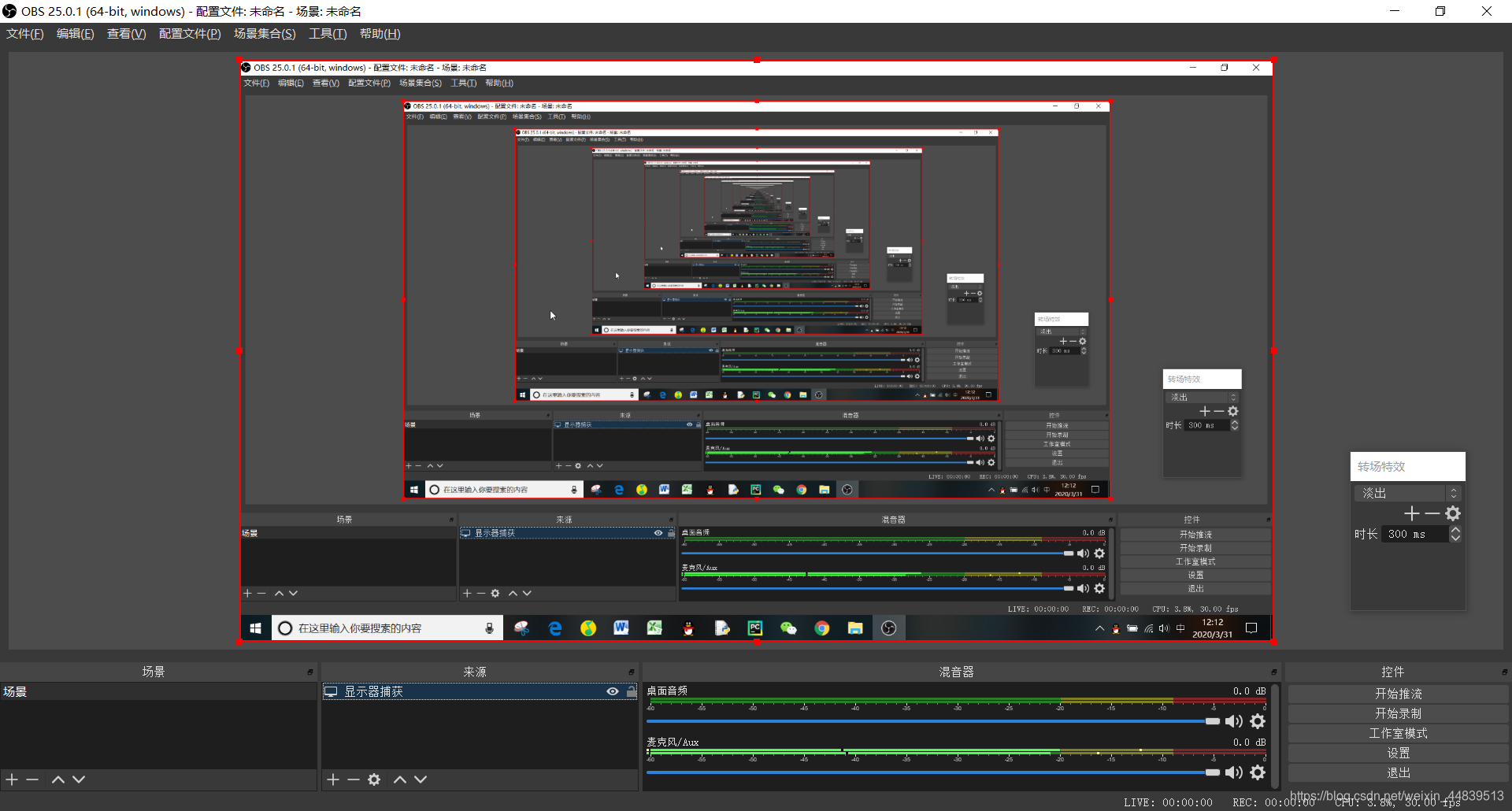Click the Windows Start button on the largest preview taskbar
The width and height of the screenshot is (1512, 811).
(x=255, y=628)
